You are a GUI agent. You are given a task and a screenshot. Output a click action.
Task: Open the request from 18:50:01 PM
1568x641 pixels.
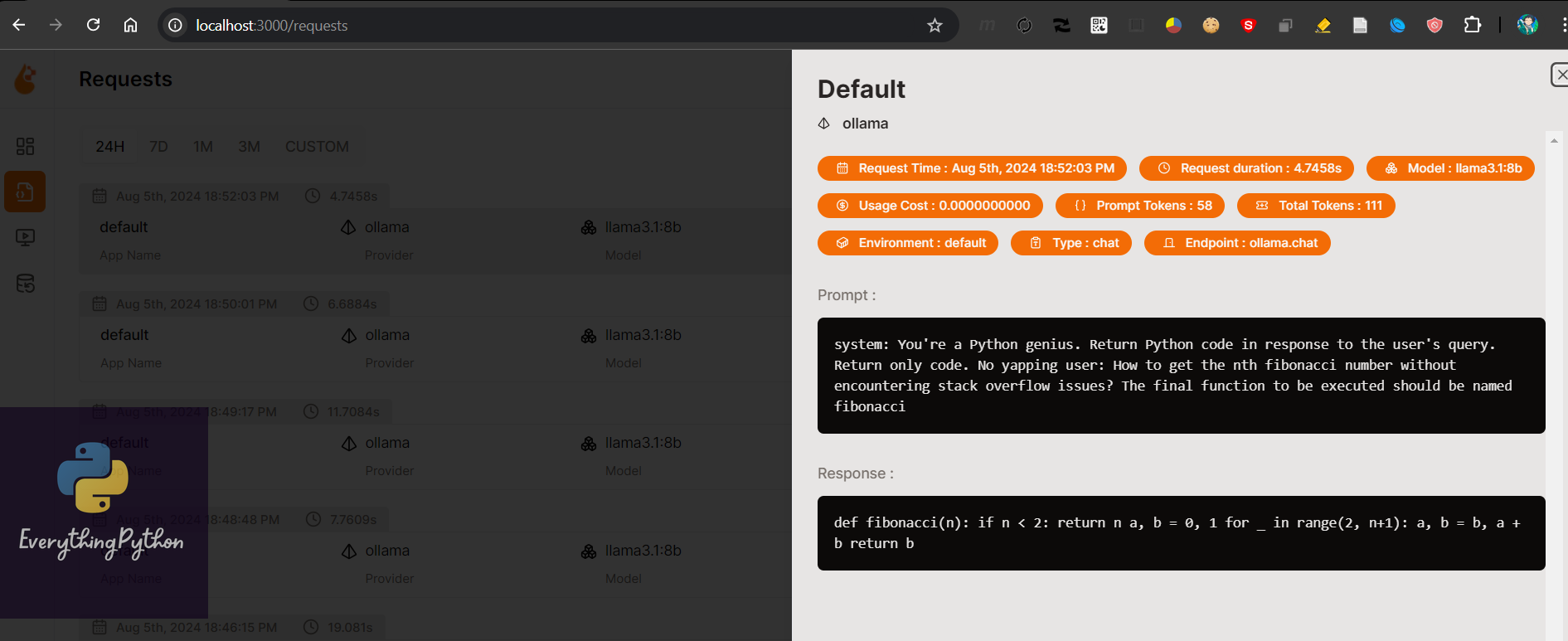click(x=435, y=337)
